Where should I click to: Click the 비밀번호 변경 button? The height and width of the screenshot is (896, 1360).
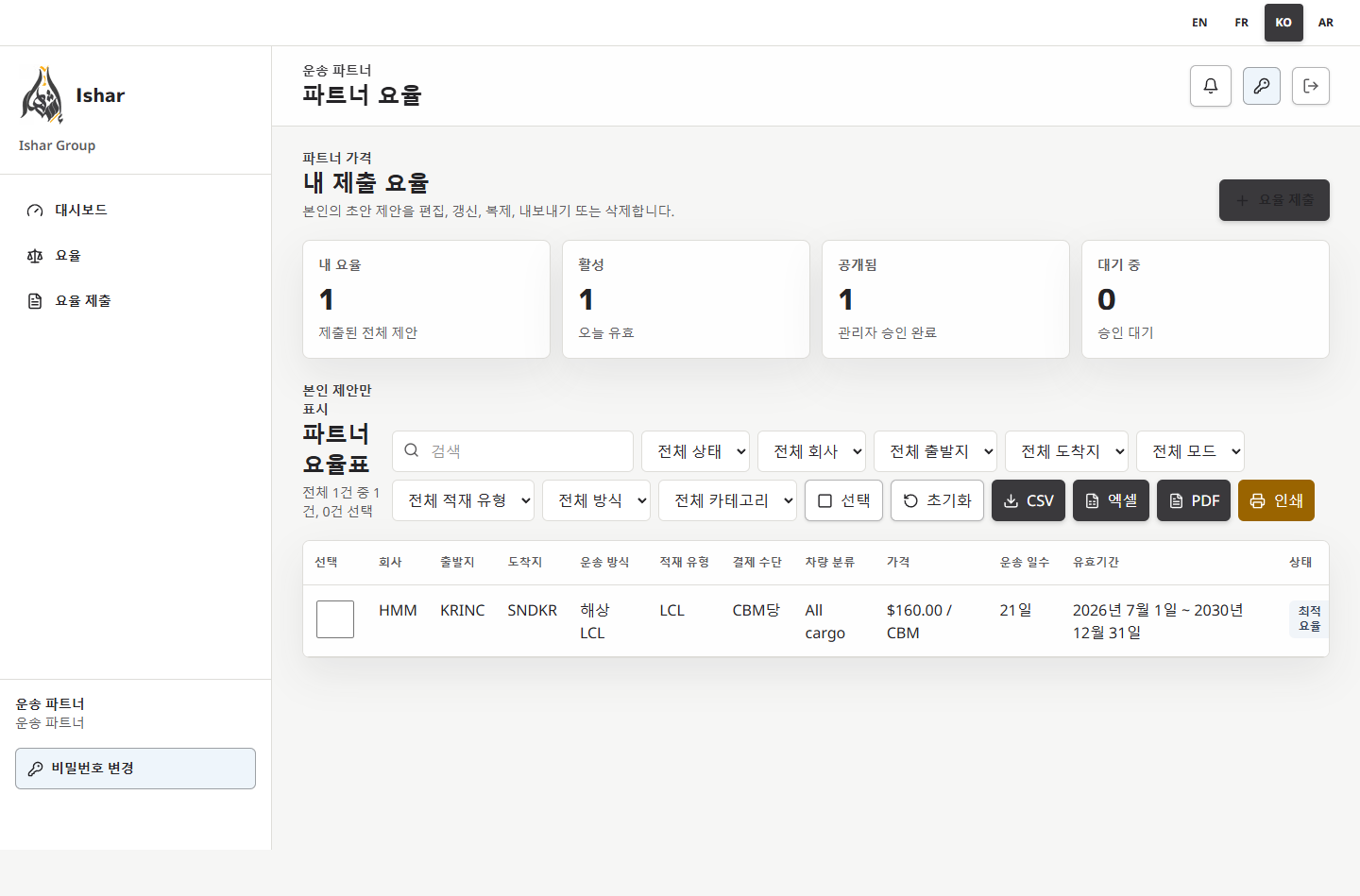point(135,769)
